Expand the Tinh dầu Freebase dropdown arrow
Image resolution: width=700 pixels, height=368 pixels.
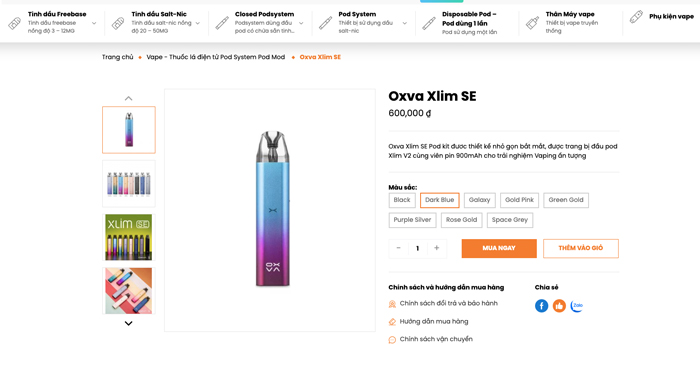pos(94,23)
